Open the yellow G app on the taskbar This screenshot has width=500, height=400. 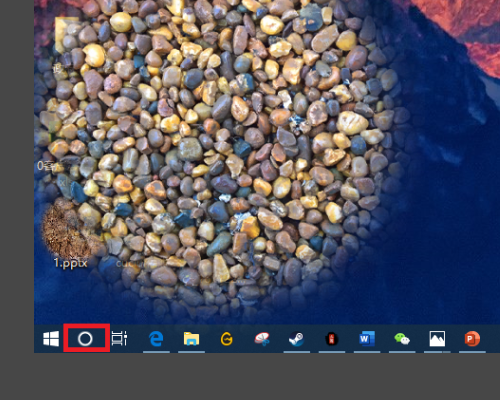[226, 339]
